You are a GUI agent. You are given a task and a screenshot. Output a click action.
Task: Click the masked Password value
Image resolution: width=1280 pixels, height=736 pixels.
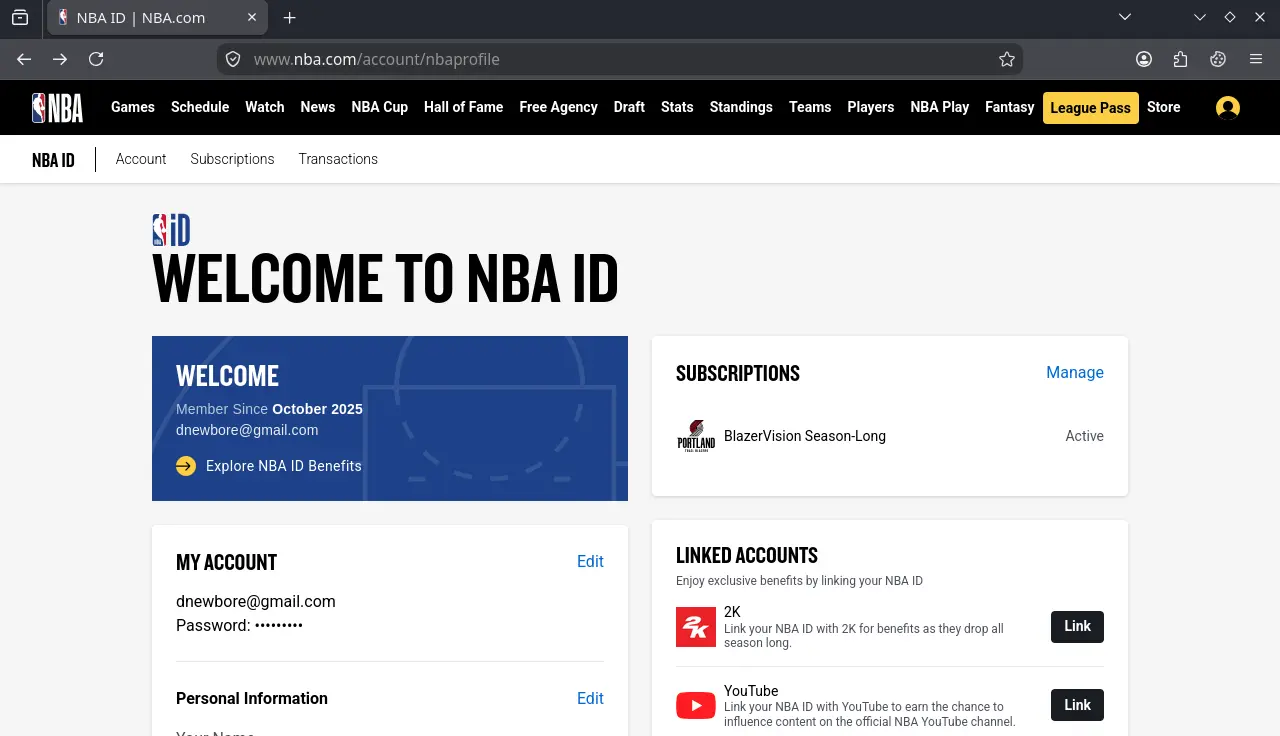tap(279, 626)
